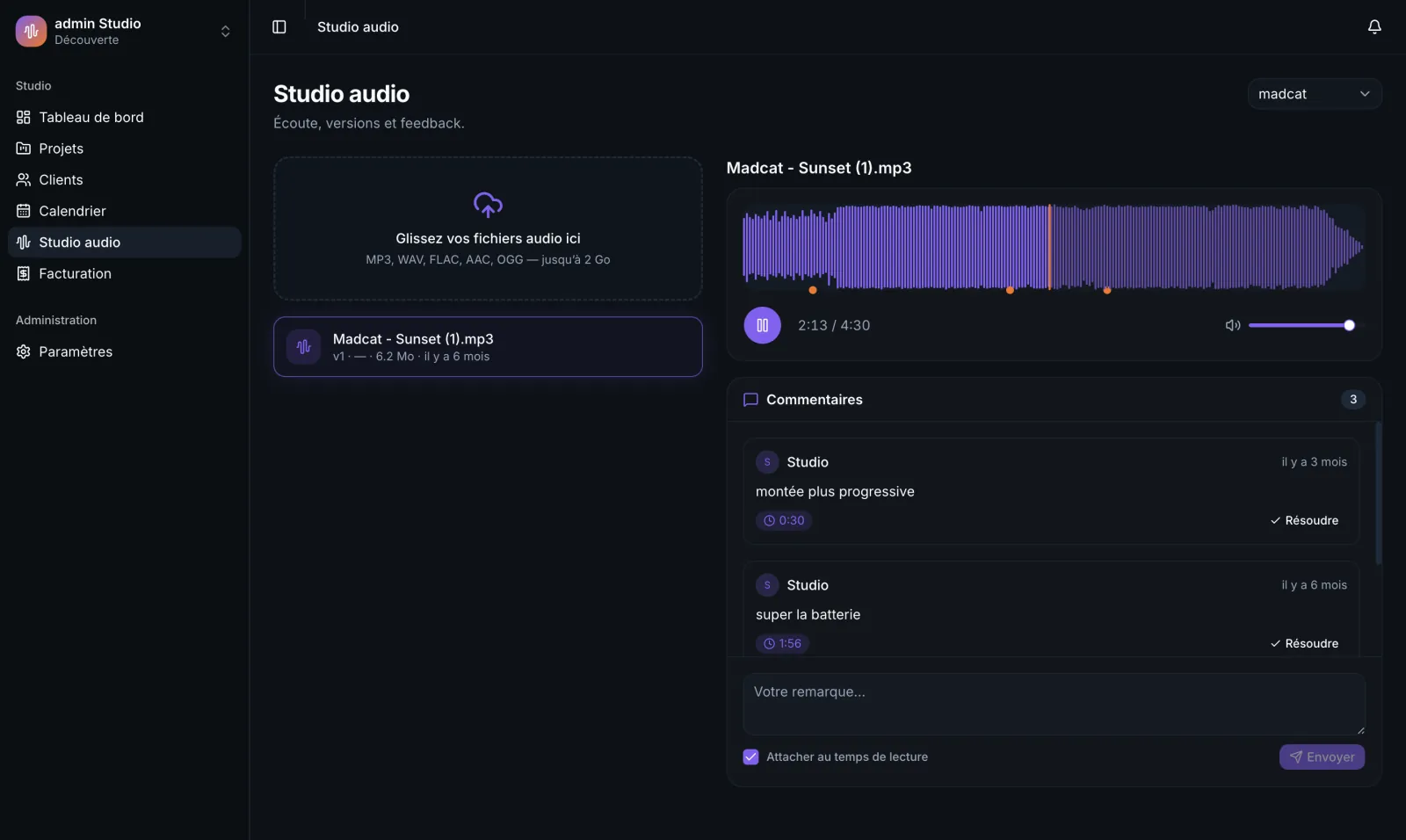The width and height of the screenshot is (1406, 840).
Task: Open Facturation page
Action: [124, 273]
